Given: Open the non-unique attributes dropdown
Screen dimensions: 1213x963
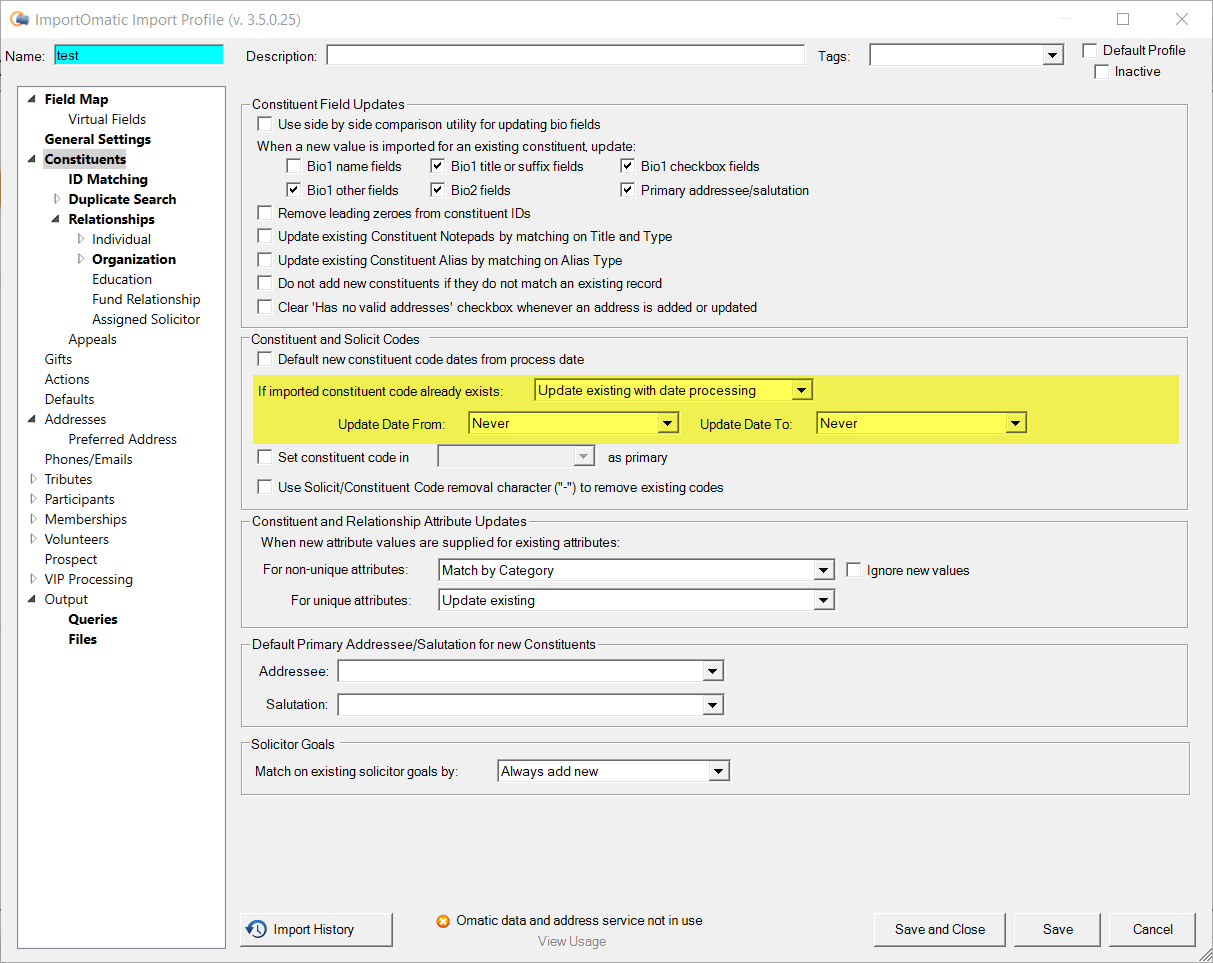Looking at the screenshot, I should [823, 571].
